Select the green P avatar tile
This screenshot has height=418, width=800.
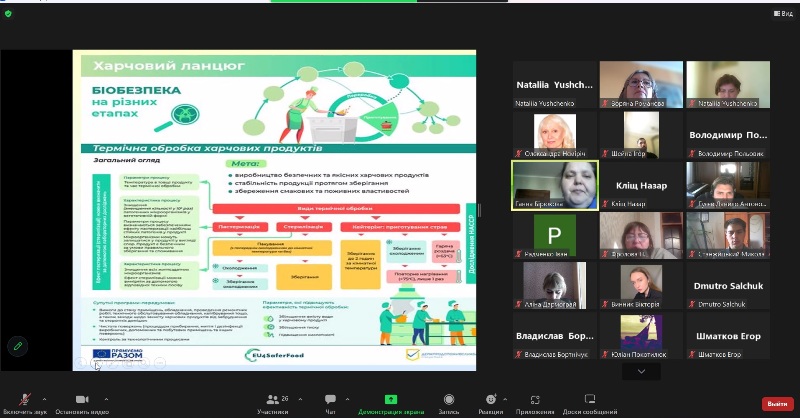pyautogui.click(x=555, y=235)
